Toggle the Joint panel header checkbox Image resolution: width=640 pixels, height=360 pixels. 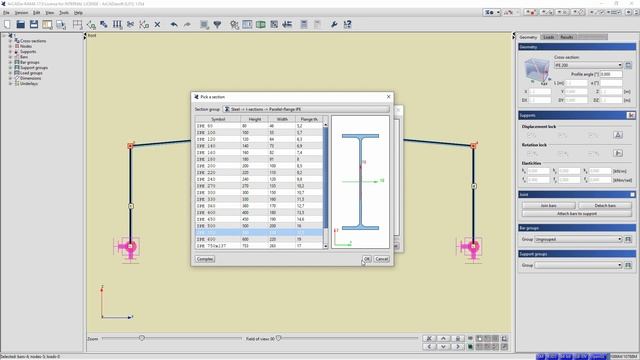point(632,194)
